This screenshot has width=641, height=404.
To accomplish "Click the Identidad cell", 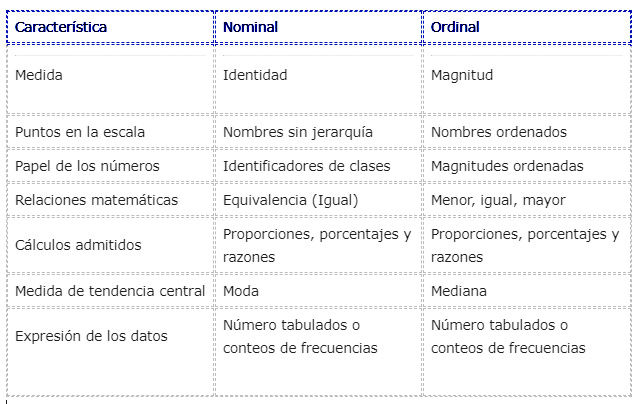I will pos(255,75).
